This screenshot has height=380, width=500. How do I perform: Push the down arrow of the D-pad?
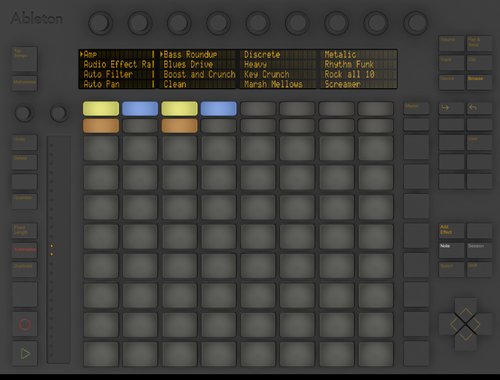[x=465, y=339]
